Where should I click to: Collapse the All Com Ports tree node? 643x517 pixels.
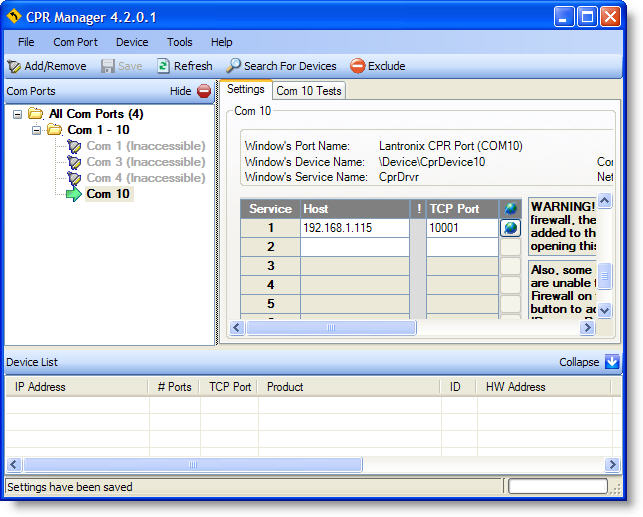[17, 114]
